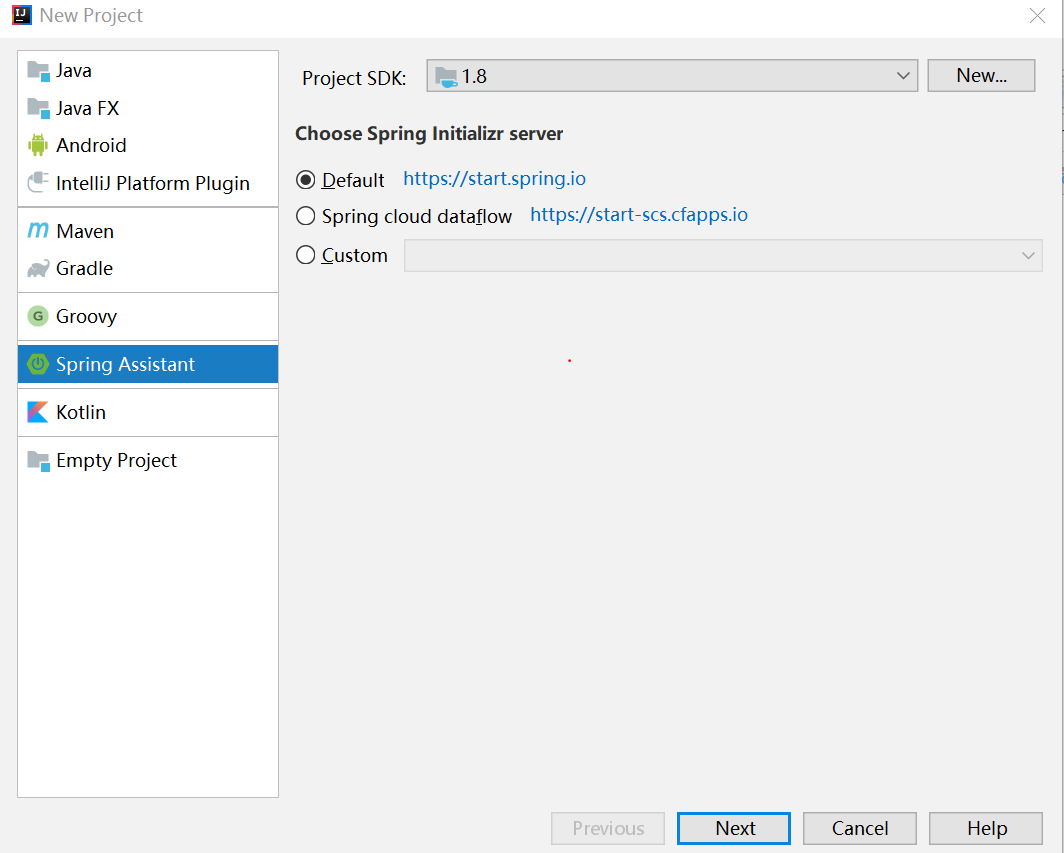Image resolution: width=1064 pixels, height=853 pixels.
Task: Choose Gradle project type label
Action: click(84, 269)
